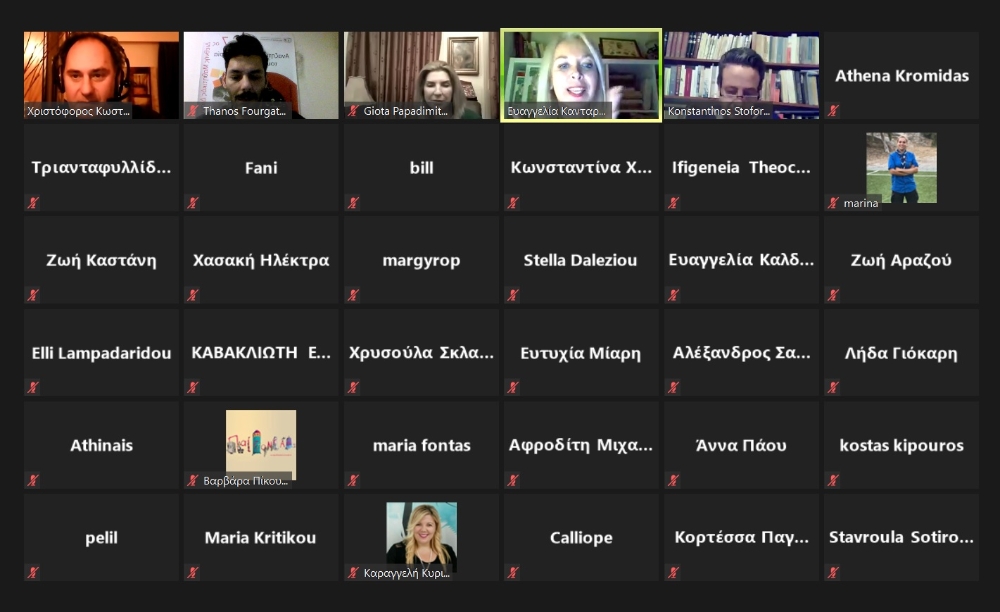The height and width of the screenshot is (612, 1000).
Task: Select the marina profile picture tile
Action: click(901, 168)
